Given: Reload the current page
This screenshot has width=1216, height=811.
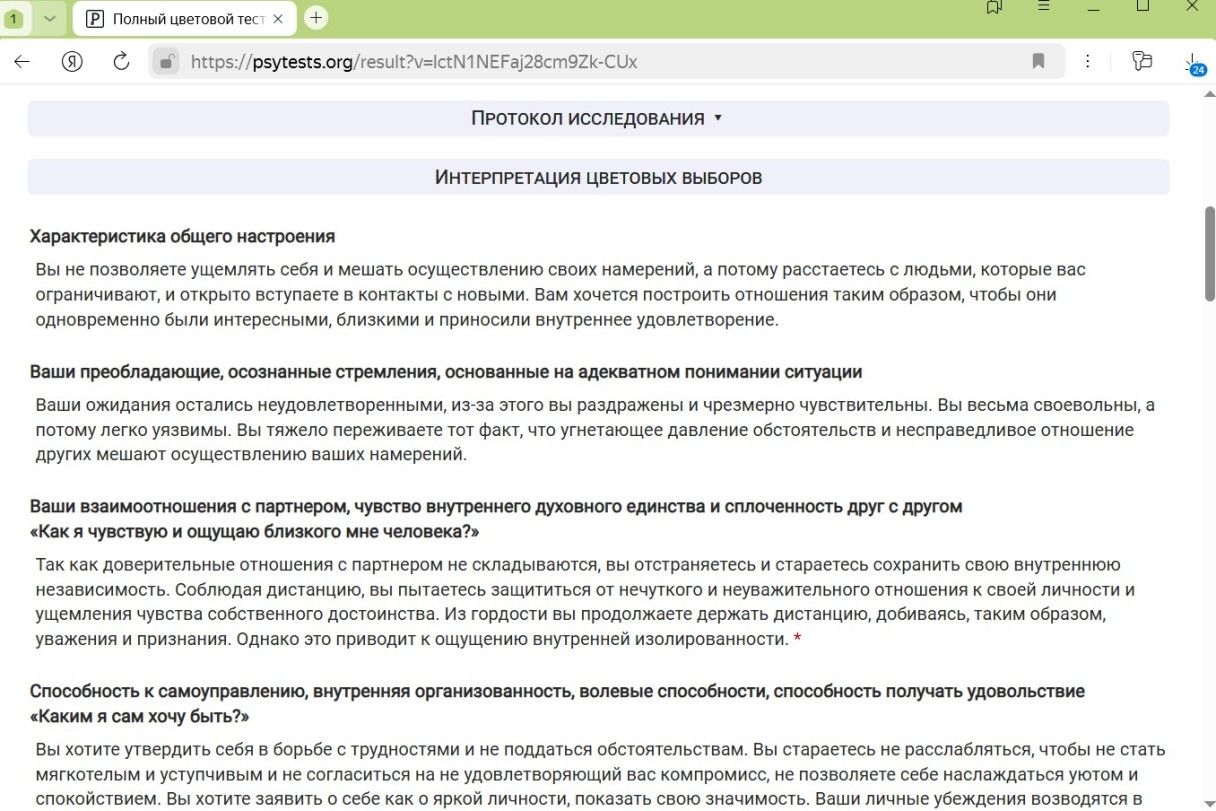Looking at the screenshot, I should (x=121, y=60).
